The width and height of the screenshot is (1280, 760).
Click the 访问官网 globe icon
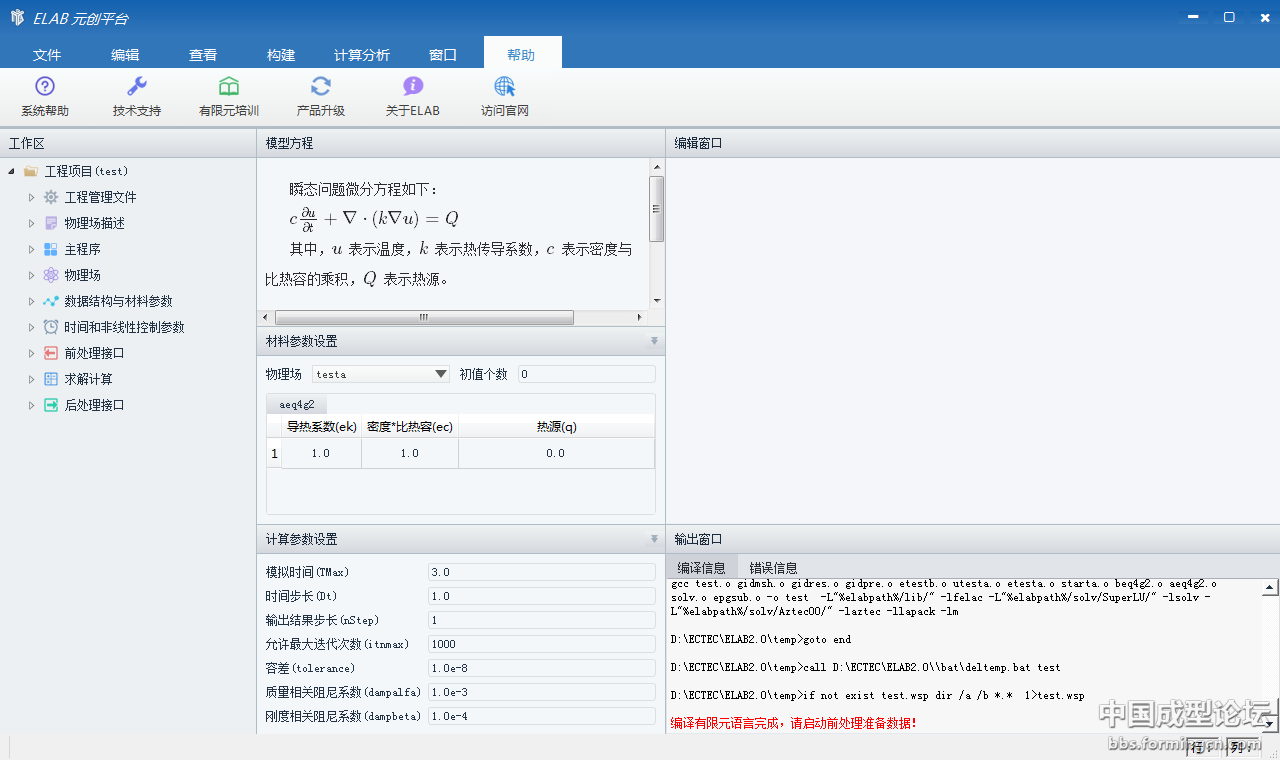(505, 87)
